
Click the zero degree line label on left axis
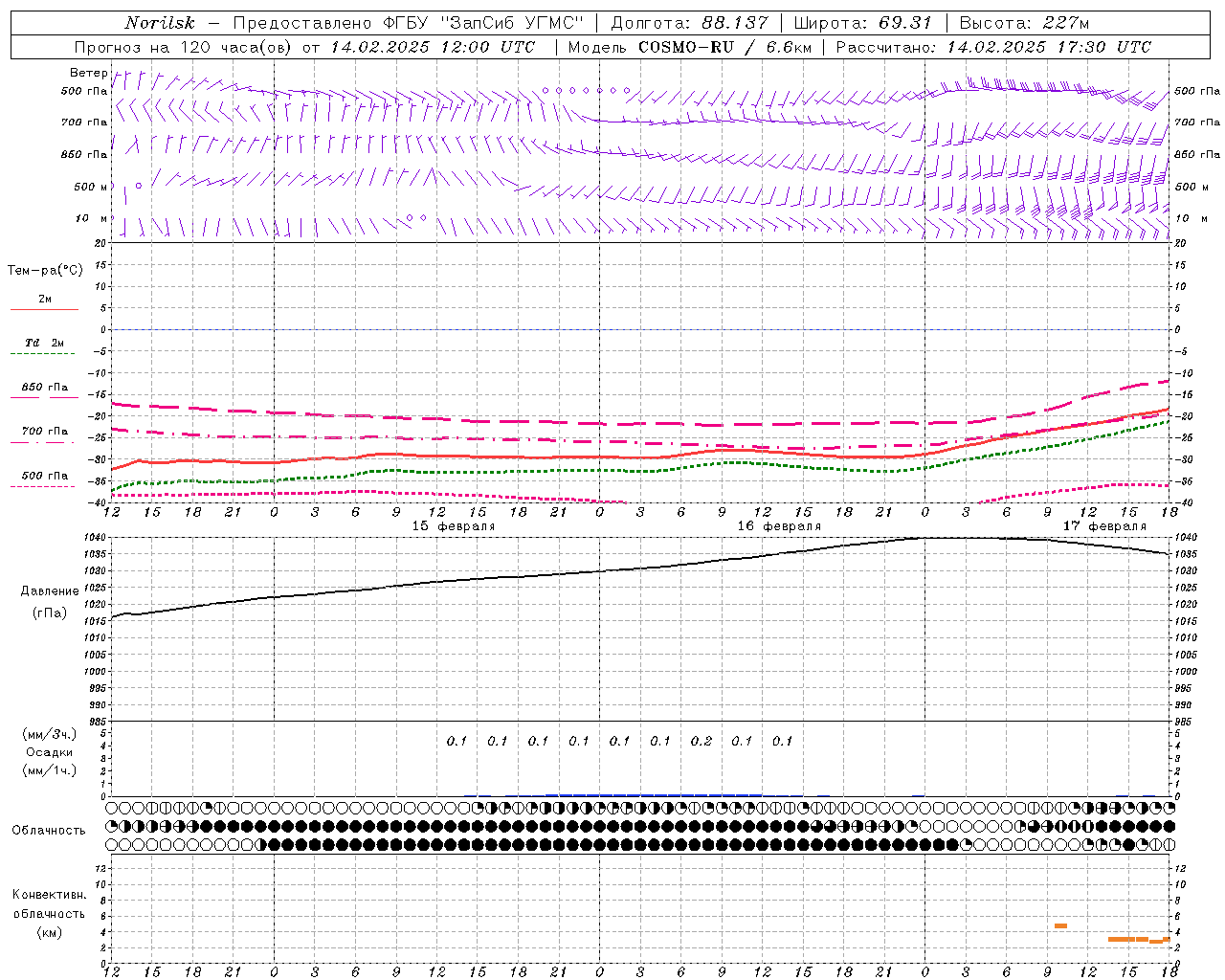[x=104, y=329]
